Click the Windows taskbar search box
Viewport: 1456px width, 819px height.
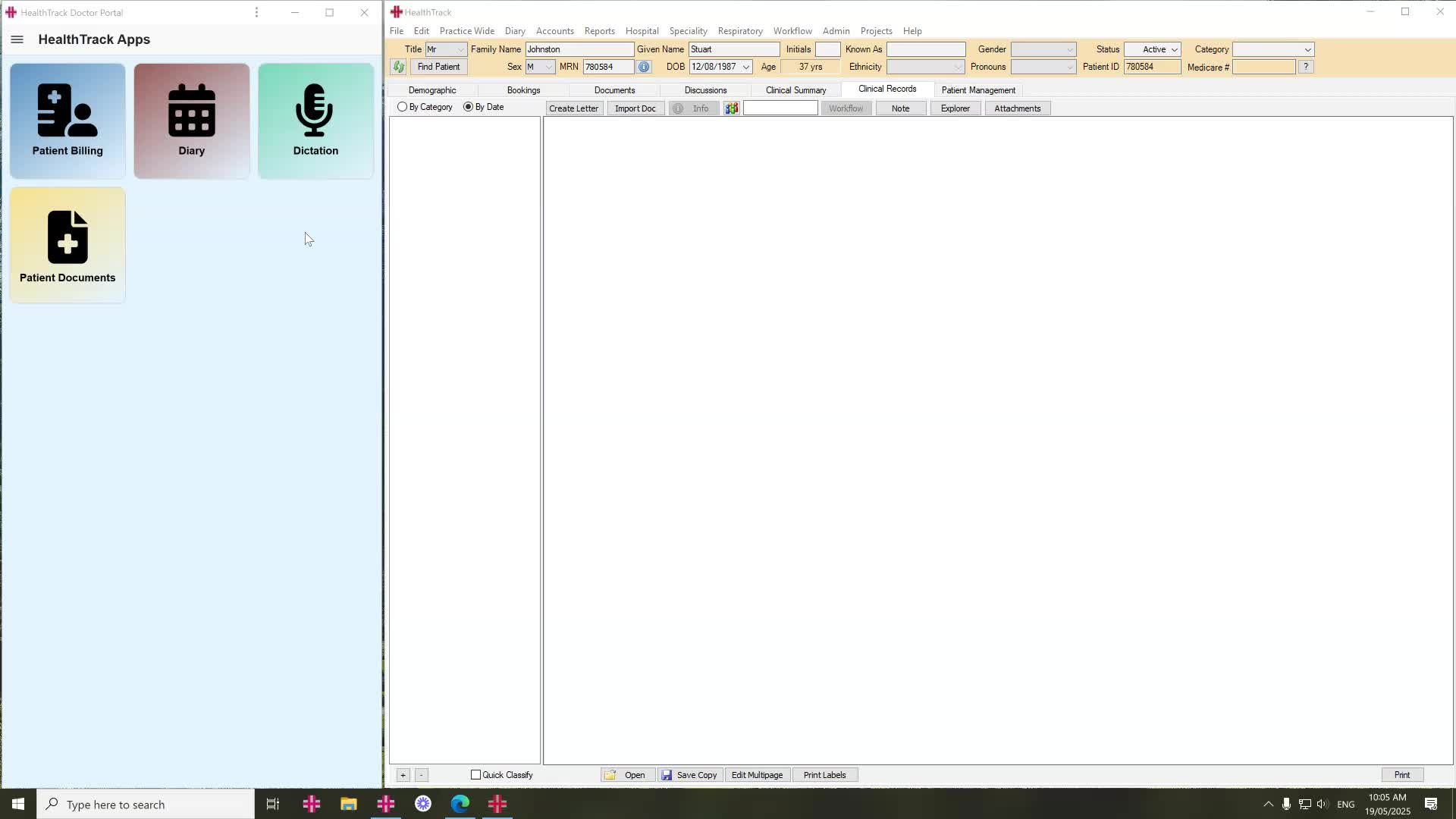pos(146,804)
